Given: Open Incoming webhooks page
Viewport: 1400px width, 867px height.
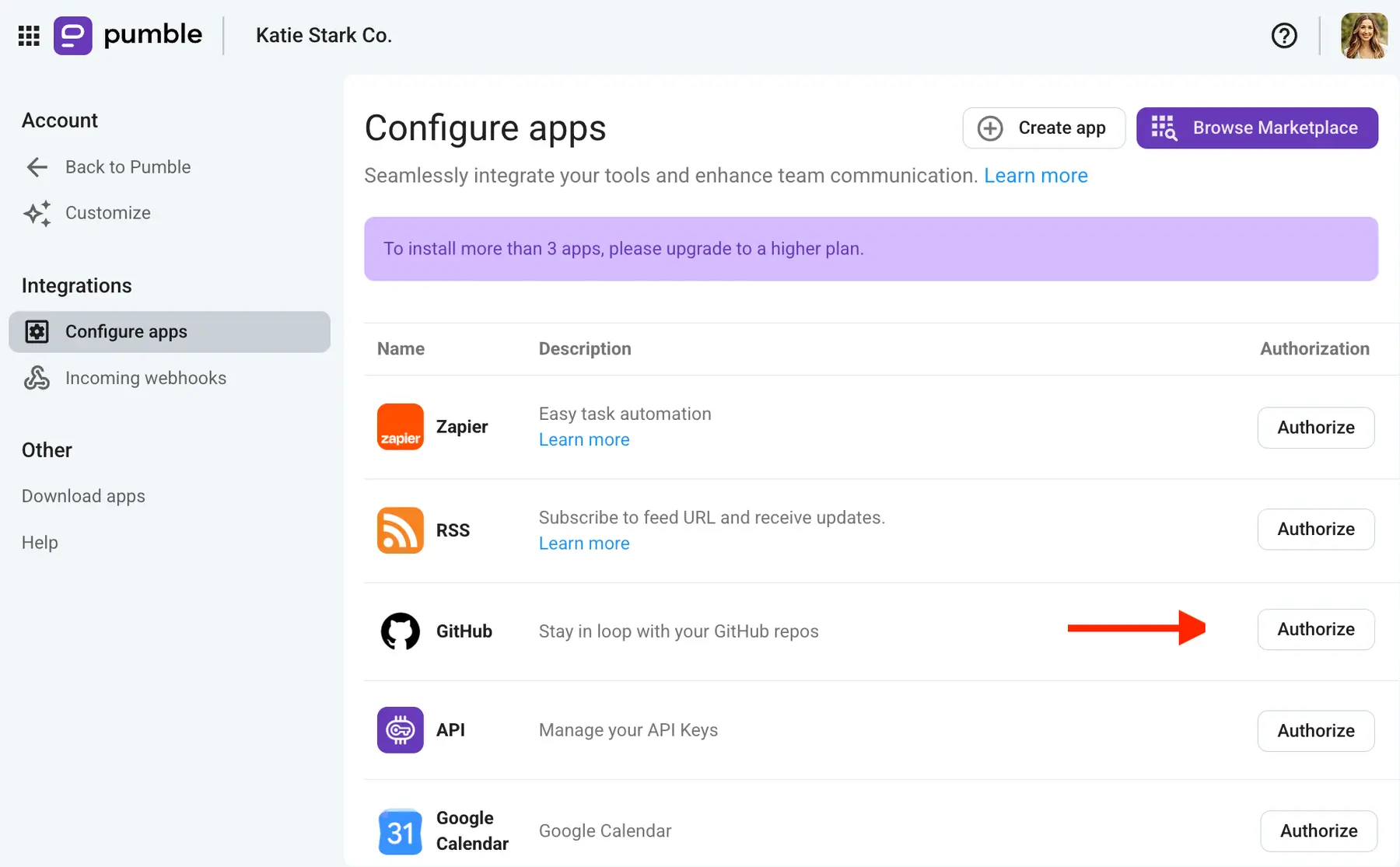Looking at the screenshot, I should click(x=145, y=378).
